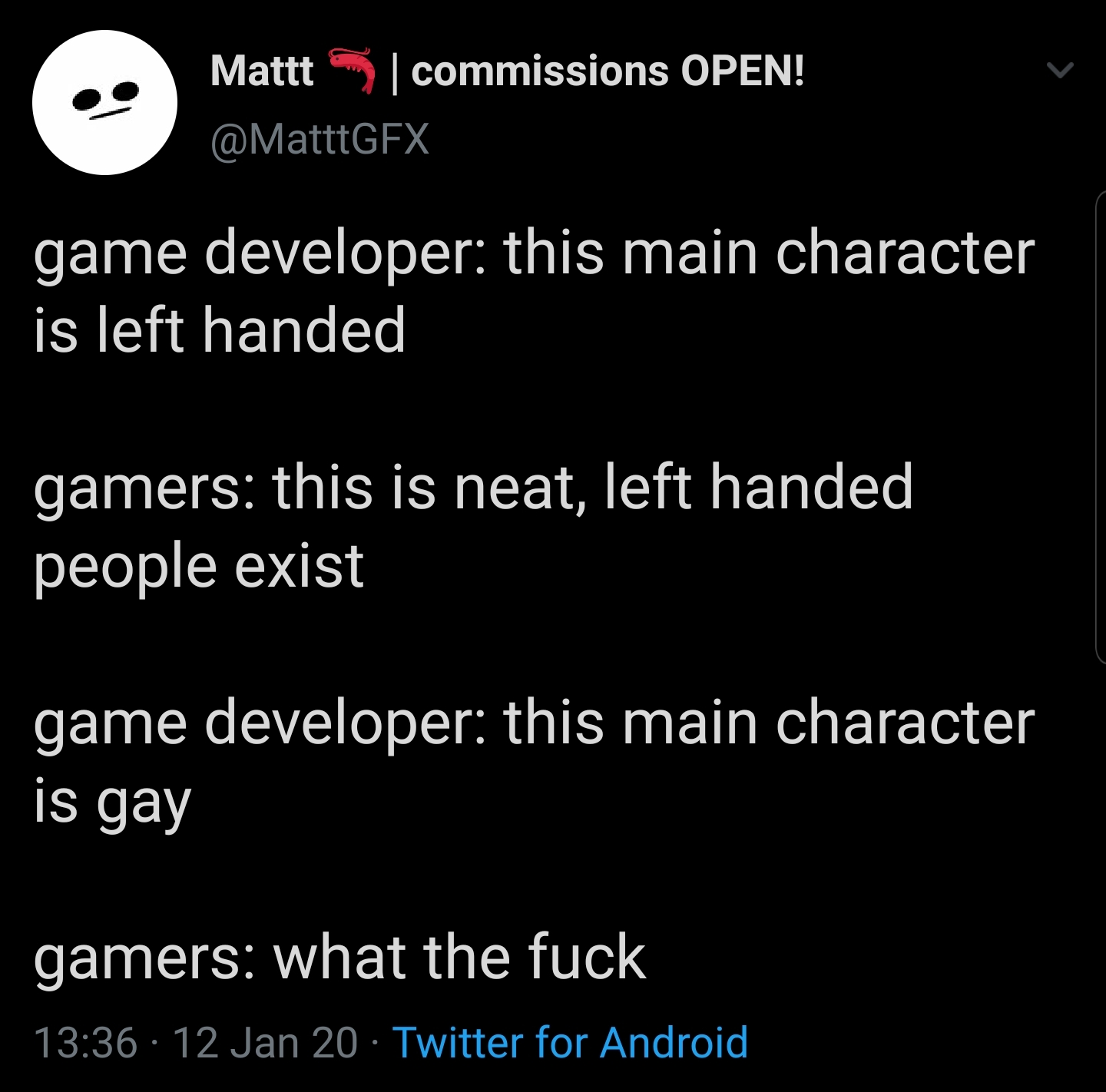This screenshot has width=1106, height=1092.
Task: Click the tweet line 'is left handed'
Action: pyautogui.click(x=220, y=329)
